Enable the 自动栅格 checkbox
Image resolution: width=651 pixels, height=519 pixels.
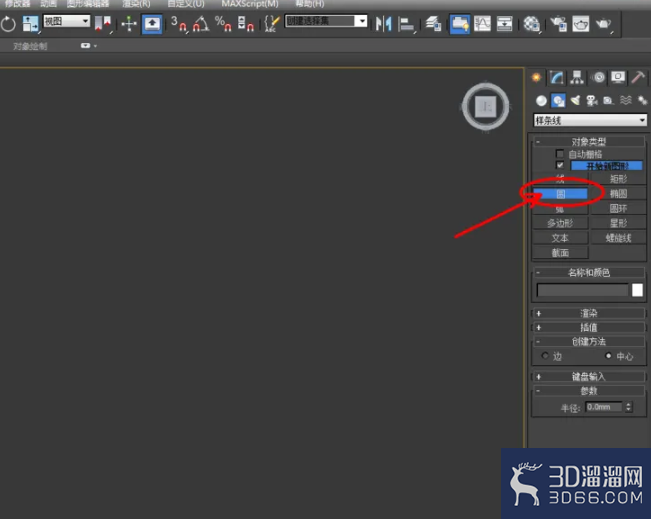pyautogui.click(x=560, y=154)
